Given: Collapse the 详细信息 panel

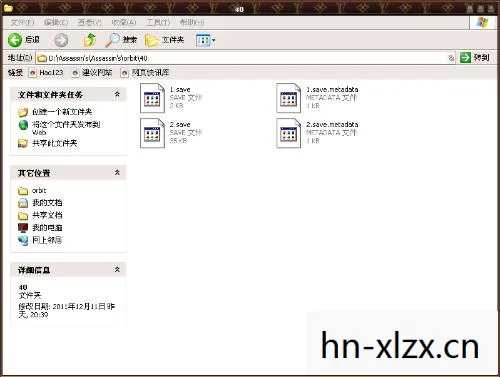Looking at the screenshot, I should coord(117,269).
